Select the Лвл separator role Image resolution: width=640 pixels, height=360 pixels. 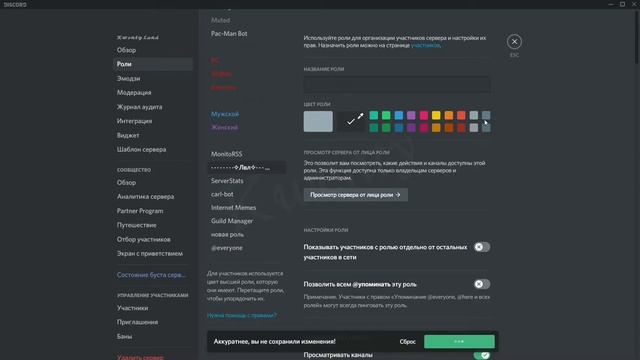247,167
